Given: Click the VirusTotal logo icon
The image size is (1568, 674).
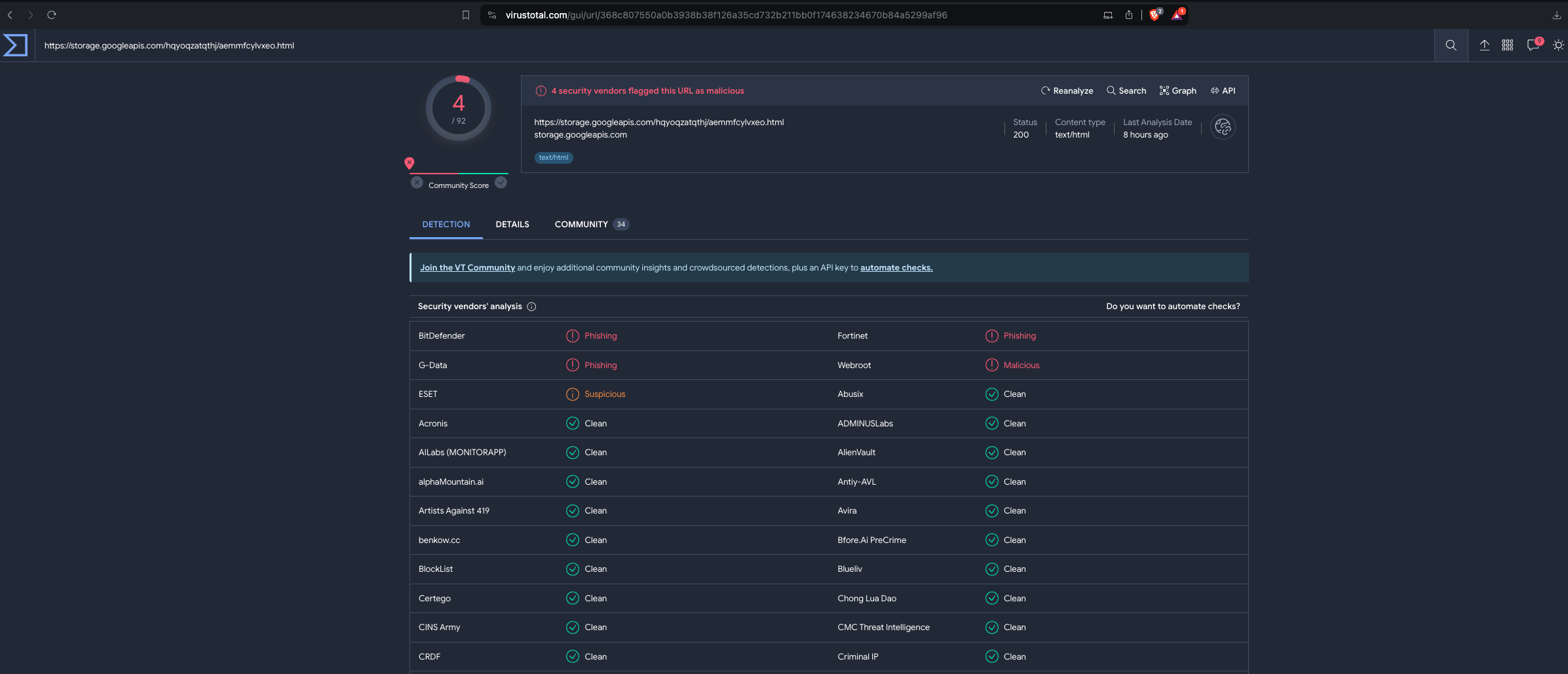Looking at the screenshot, I should (16, 45).
